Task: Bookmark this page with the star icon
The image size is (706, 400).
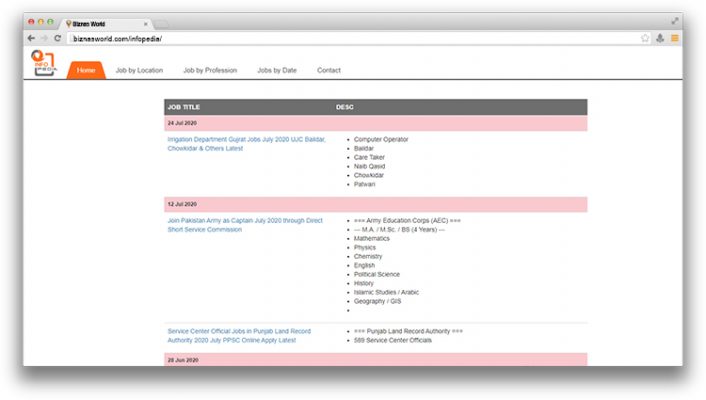Action: click(646, 38)
